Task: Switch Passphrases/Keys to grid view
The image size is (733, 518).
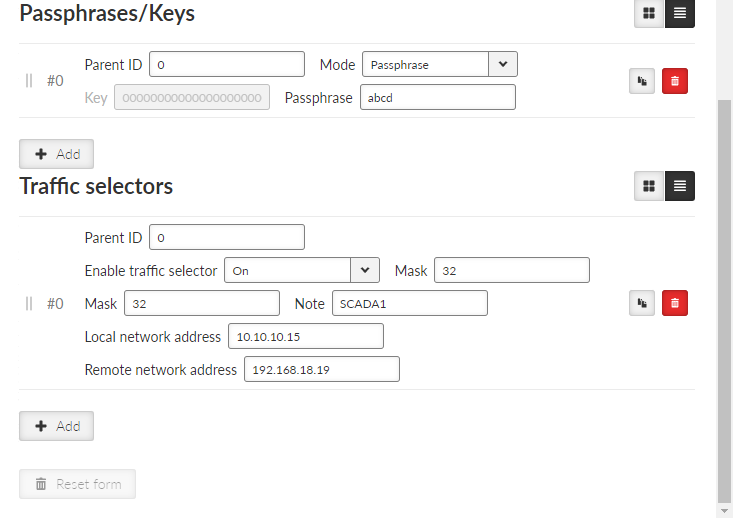Action: click(x=649, y=13)
